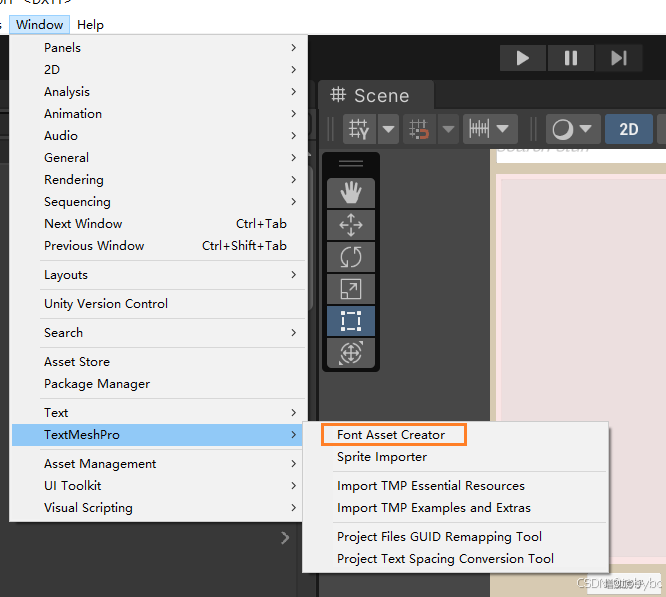Image resolution: width=666 pixels, height=597 pixels.
Task: Open the Package Manager
Action: pyautogui.click(x=159, y=384)
